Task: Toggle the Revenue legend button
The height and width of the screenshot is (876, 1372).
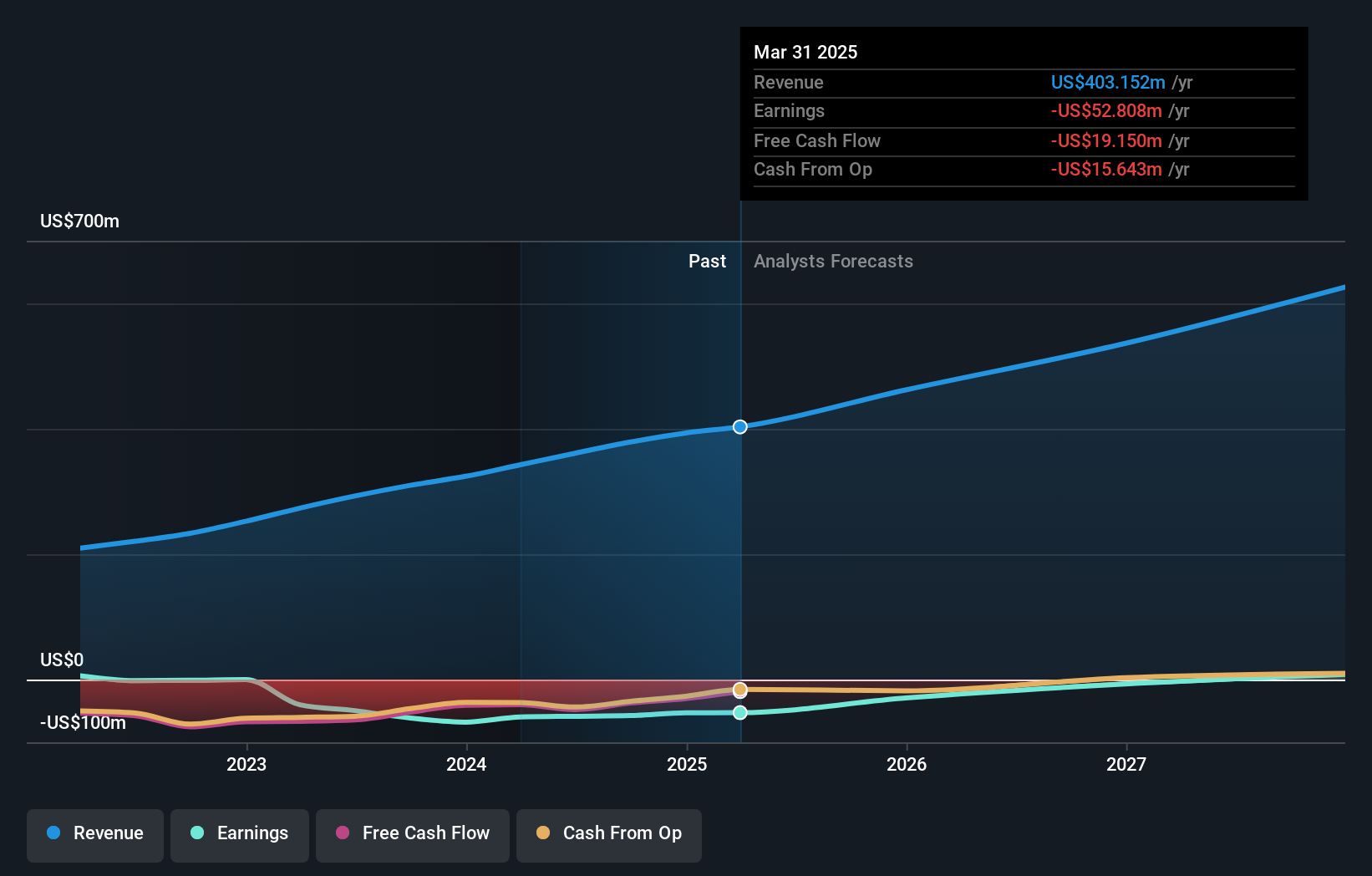Action: pos(95,835)
